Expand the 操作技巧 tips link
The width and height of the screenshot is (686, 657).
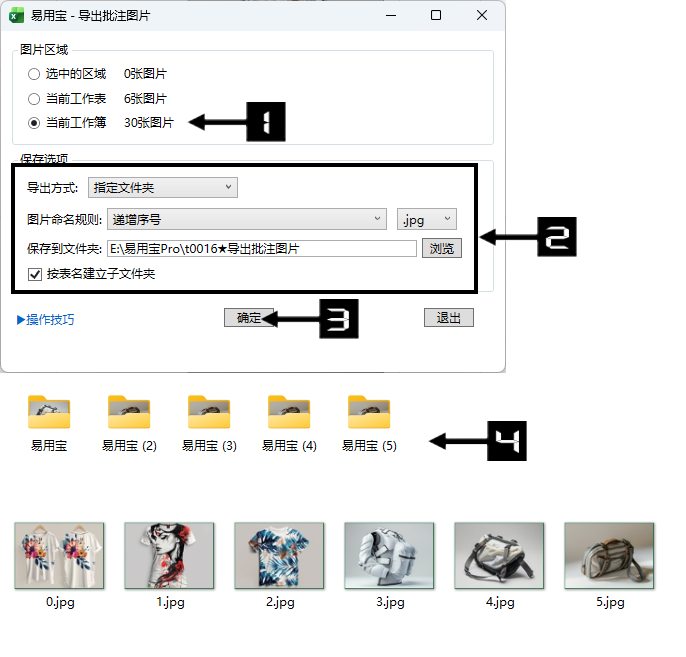coord(46,320)
